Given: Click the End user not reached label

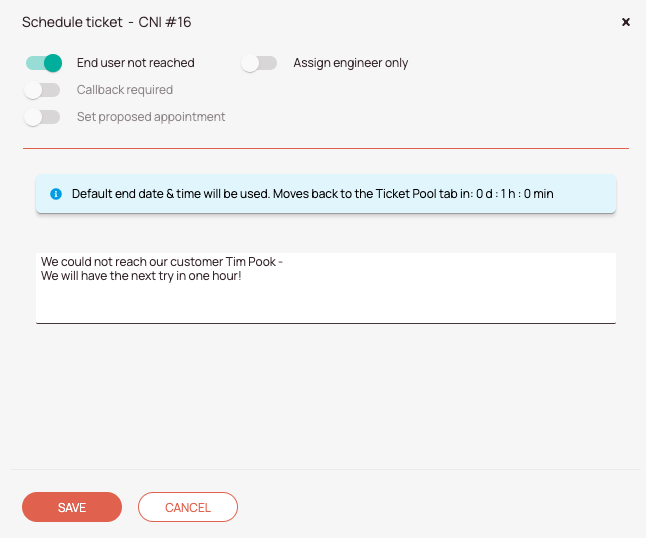Looking at the screenshot, I should click(x=136, y=63).
